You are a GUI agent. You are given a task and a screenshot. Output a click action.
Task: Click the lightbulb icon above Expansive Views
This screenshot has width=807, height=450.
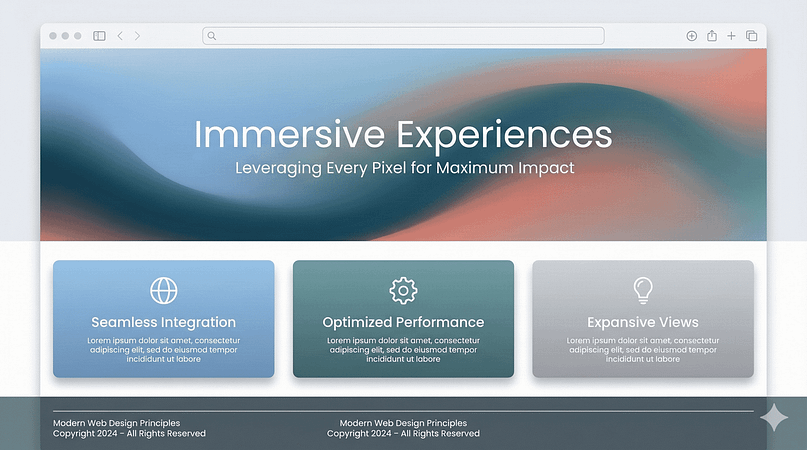[643, 290]
